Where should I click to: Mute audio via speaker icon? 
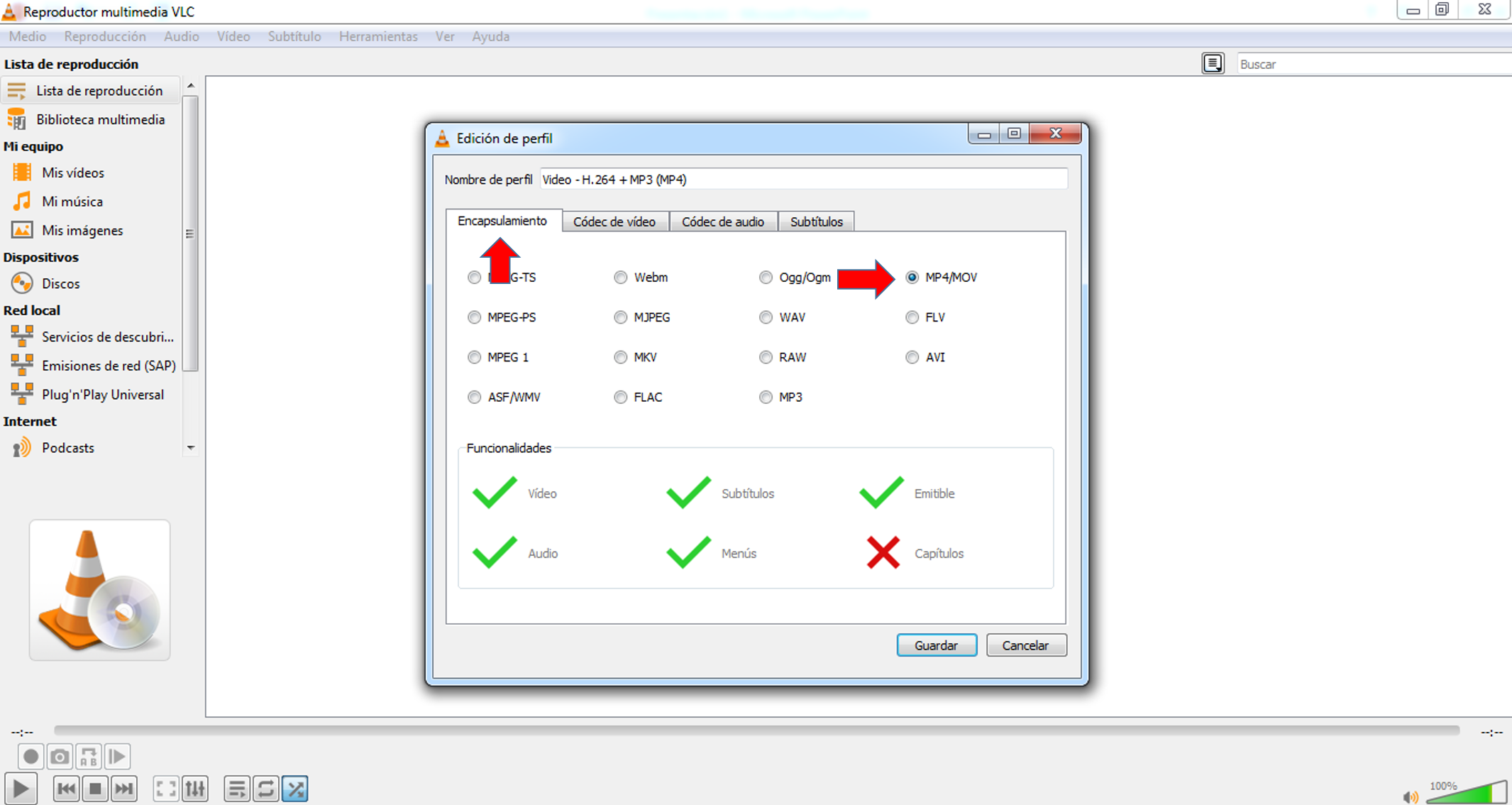pyautogui.click(x=1411, y=796)
